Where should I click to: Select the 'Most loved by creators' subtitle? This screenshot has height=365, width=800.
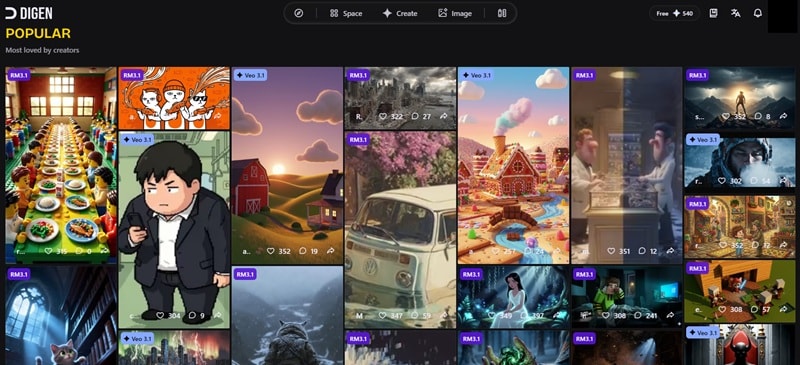click(x=42, y=50)
